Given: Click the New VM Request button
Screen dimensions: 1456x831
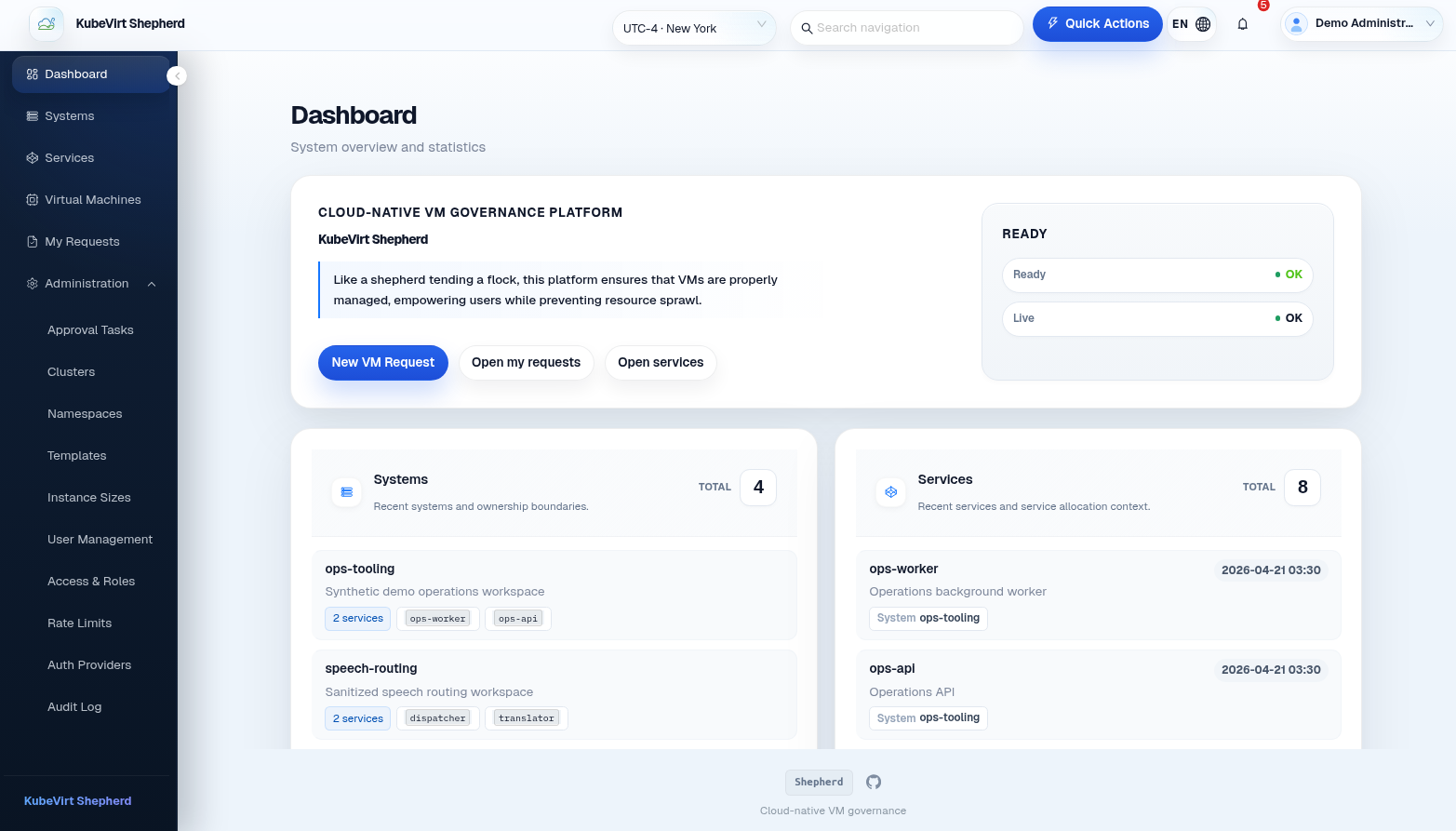Looking at the screenshot, I should click(382, 362).
